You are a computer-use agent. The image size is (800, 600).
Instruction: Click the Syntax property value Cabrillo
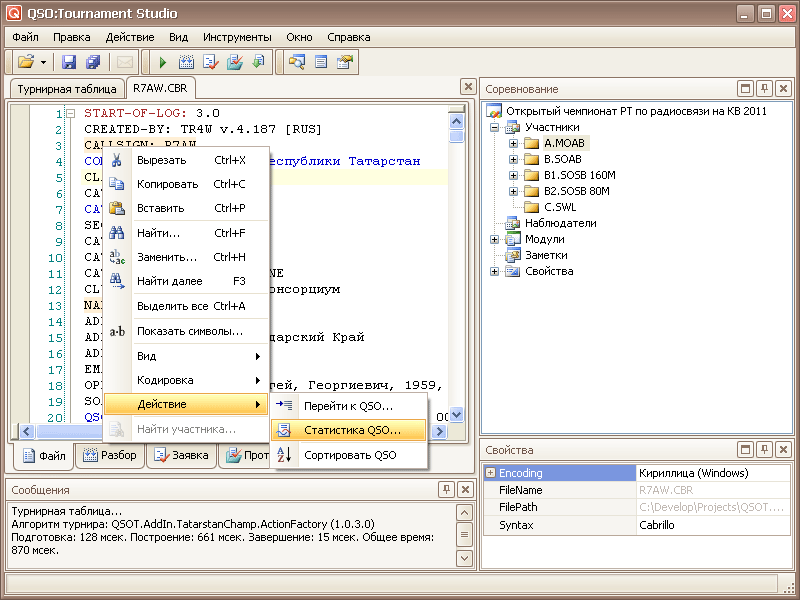[x=657, y=525]
